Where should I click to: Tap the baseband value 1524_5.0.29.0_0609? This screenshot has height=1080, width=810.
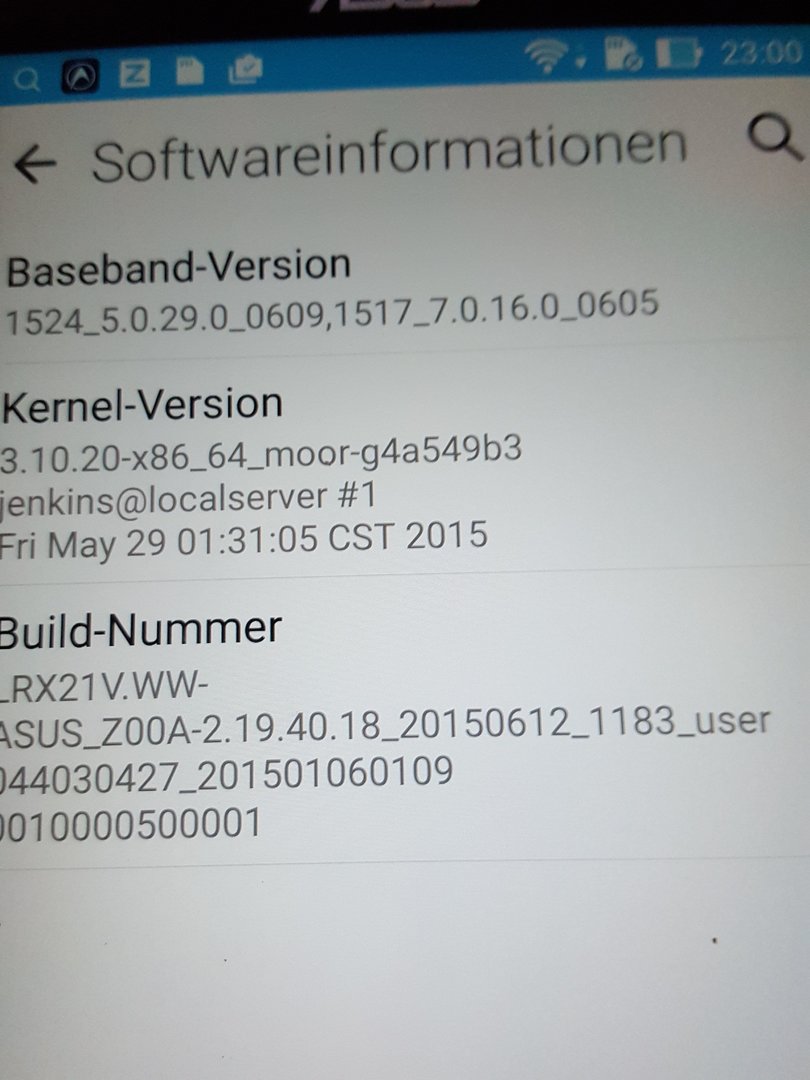point(165,319)
